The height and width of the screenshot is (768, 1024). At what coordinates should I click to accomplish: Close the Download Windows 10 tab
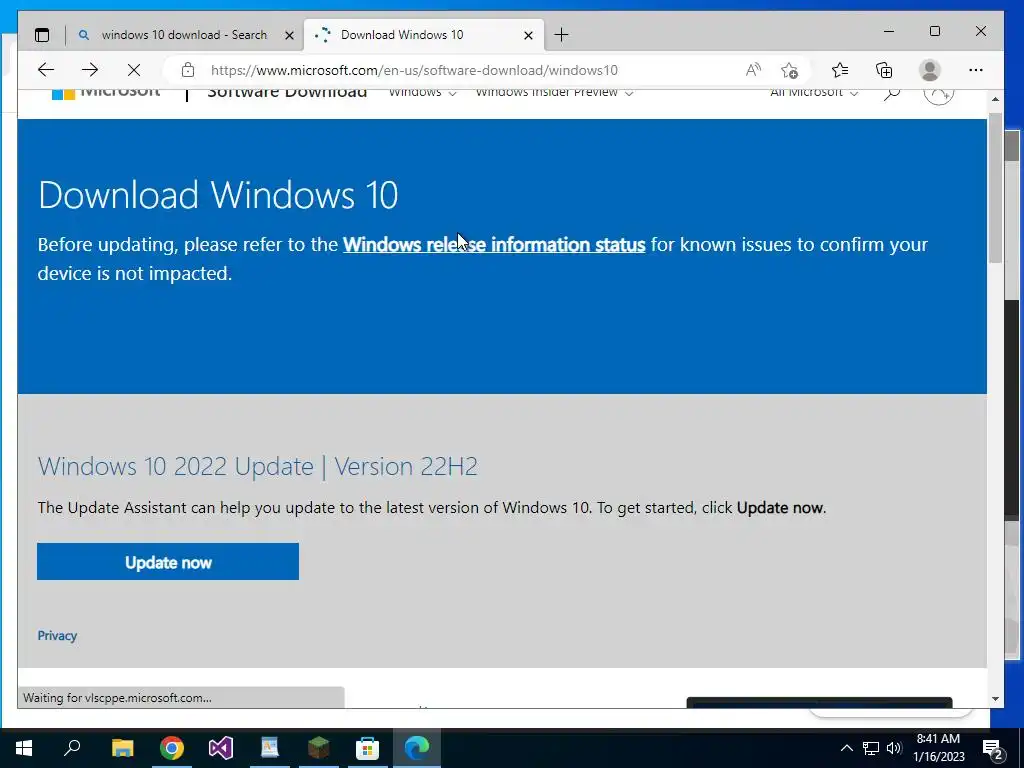(x=528, y=35)
